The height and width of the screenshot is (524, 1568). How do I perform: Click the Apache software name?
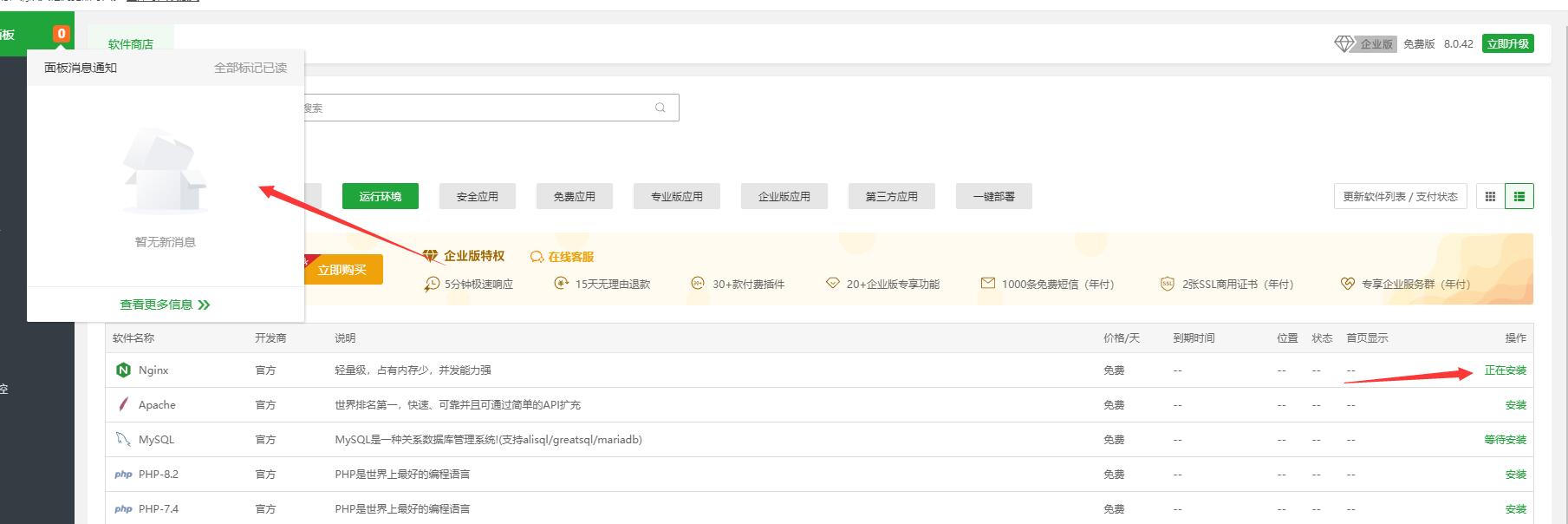coord(157,405)
